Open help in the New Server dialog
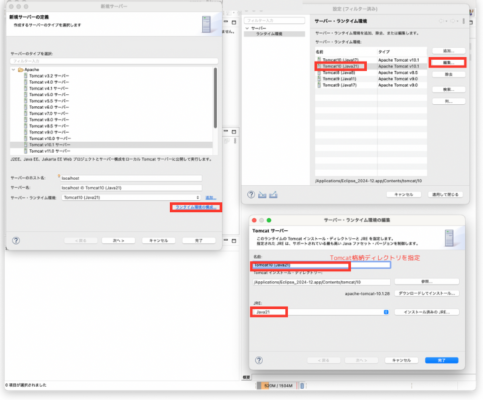Screen dimensions: 483x400 [x=16, y=240]
